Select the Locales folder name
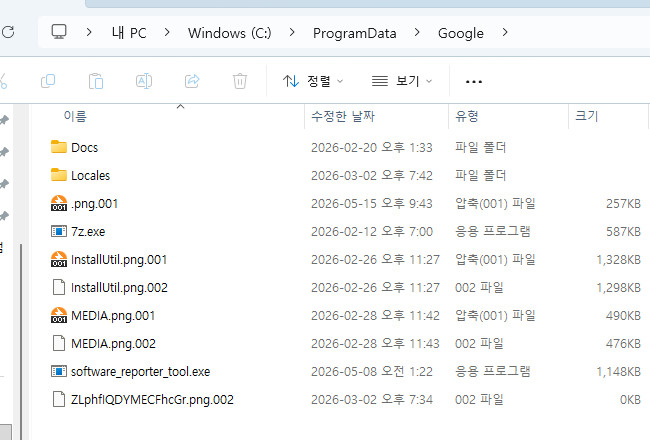The height and width of the screenshot is (440, 650). (x=91, y=176)
